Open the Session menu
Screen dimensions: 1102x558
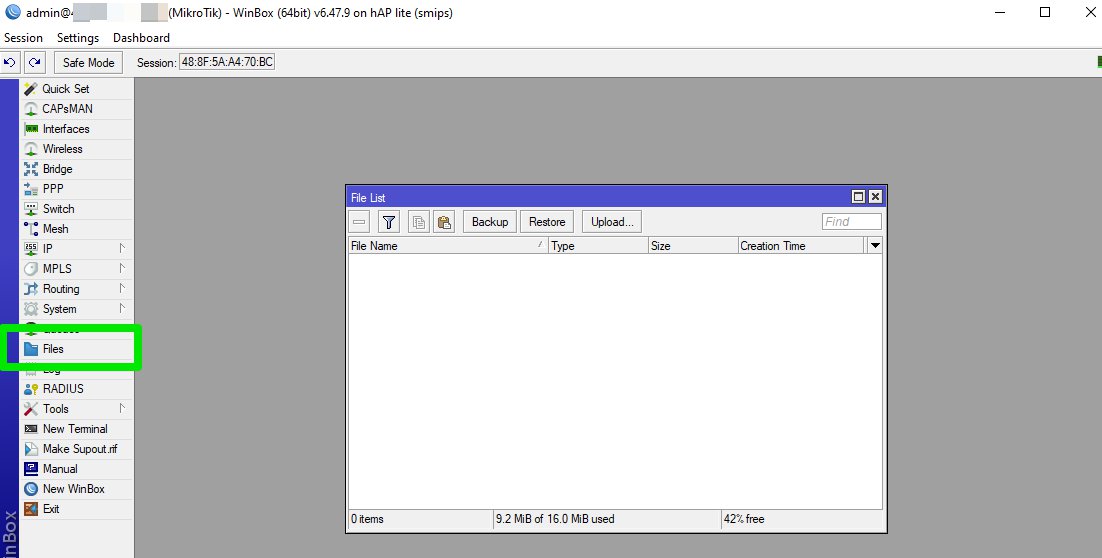[23, 38]
